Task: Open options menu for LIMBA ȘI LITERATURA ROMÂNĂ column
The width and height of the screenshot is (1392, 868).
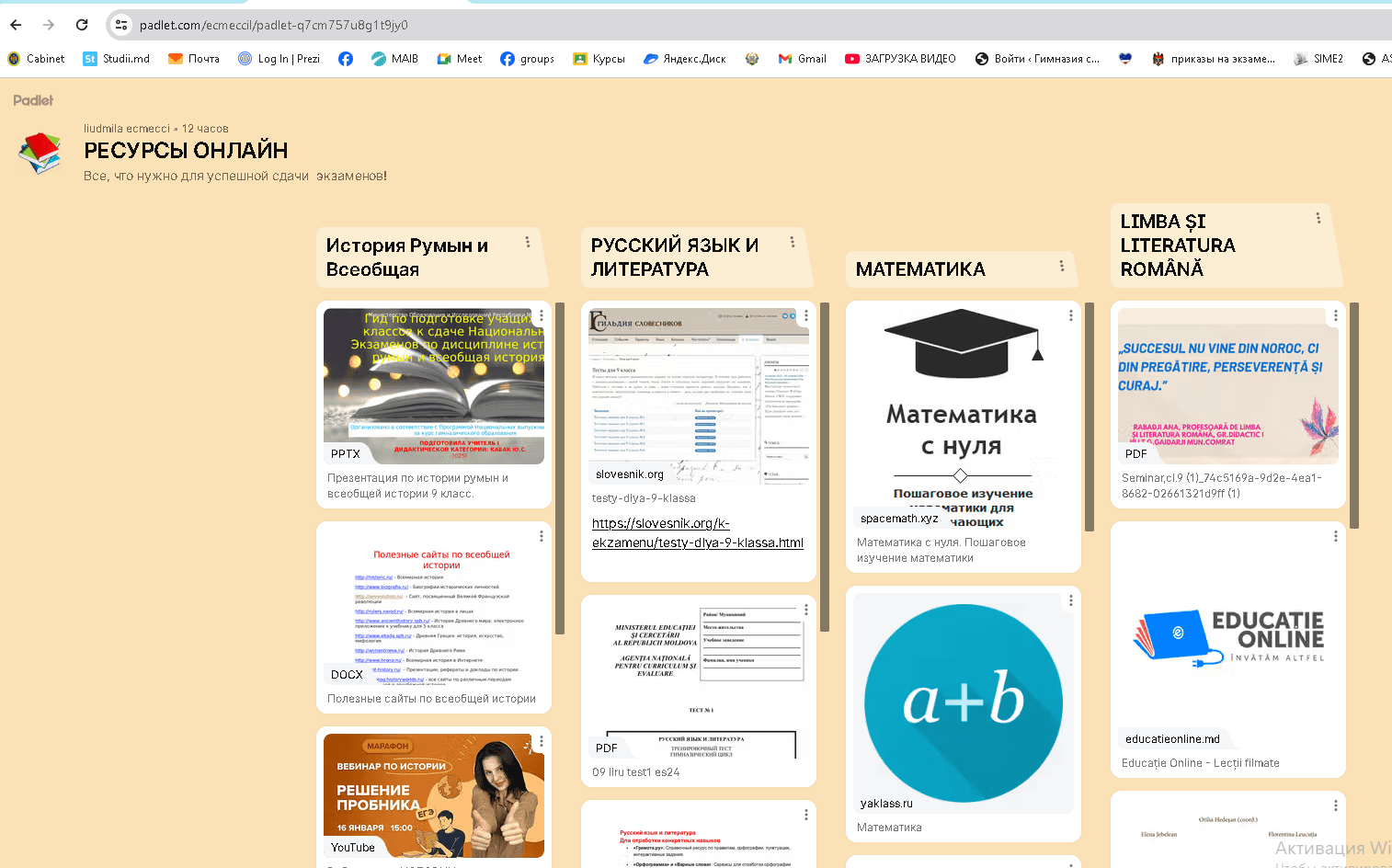Action: pyautogui.click(x=1318, y=218)
